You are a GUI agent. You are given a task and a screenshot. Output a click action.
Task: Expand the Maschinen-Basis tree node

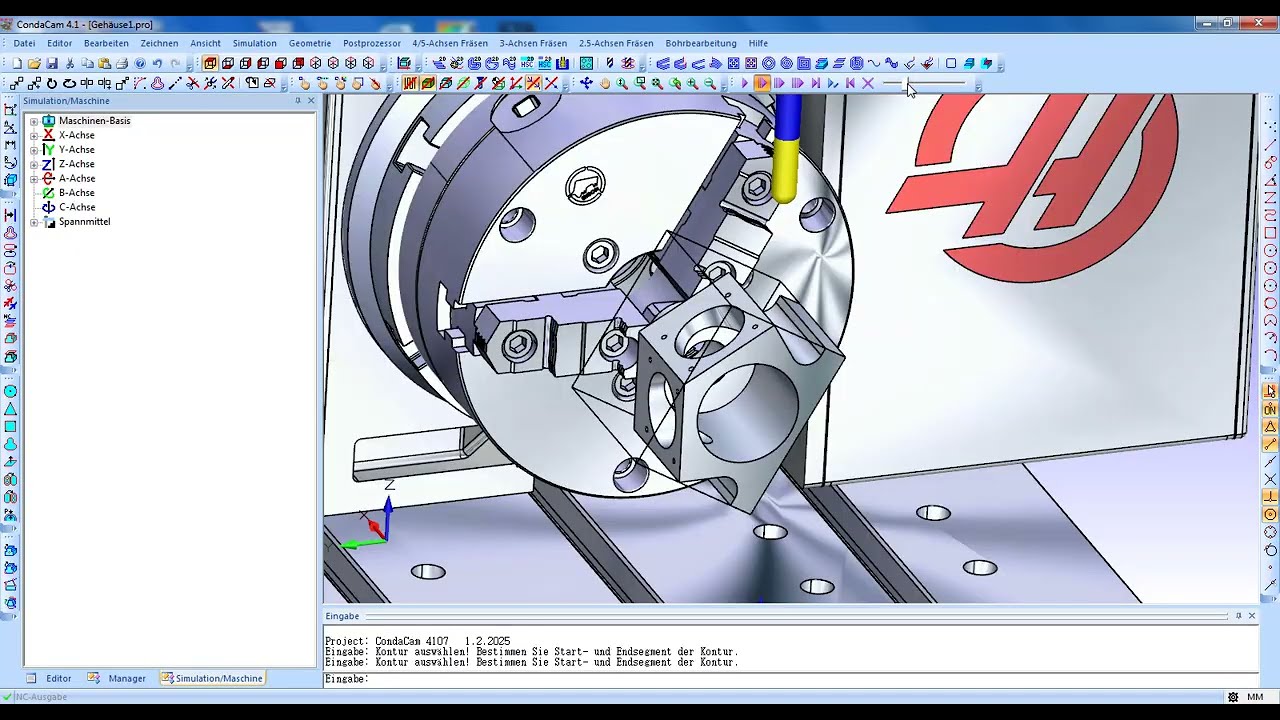click(x=34, y=121)
